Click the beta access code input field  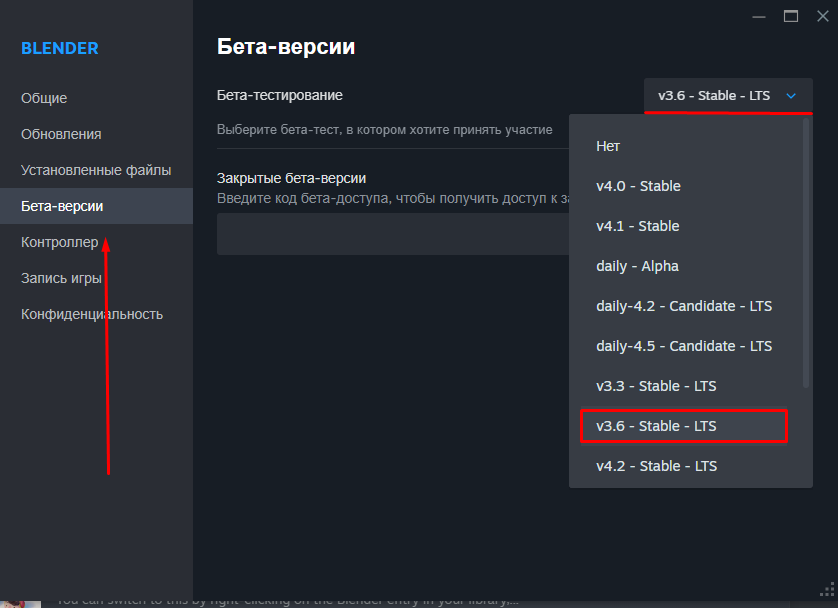point(392,234)
